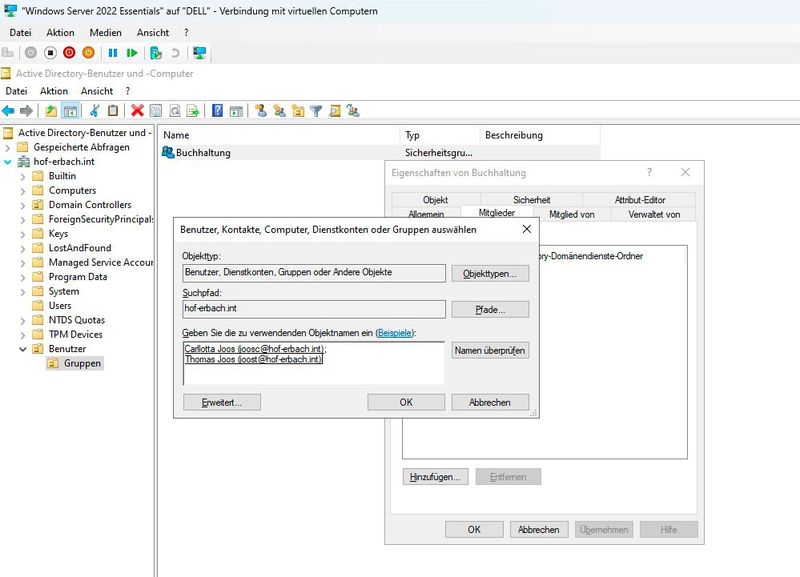This screenshot has height=577, width=800.
Task: Switch to the Sicherheit tab
Action: click(531, 200)
